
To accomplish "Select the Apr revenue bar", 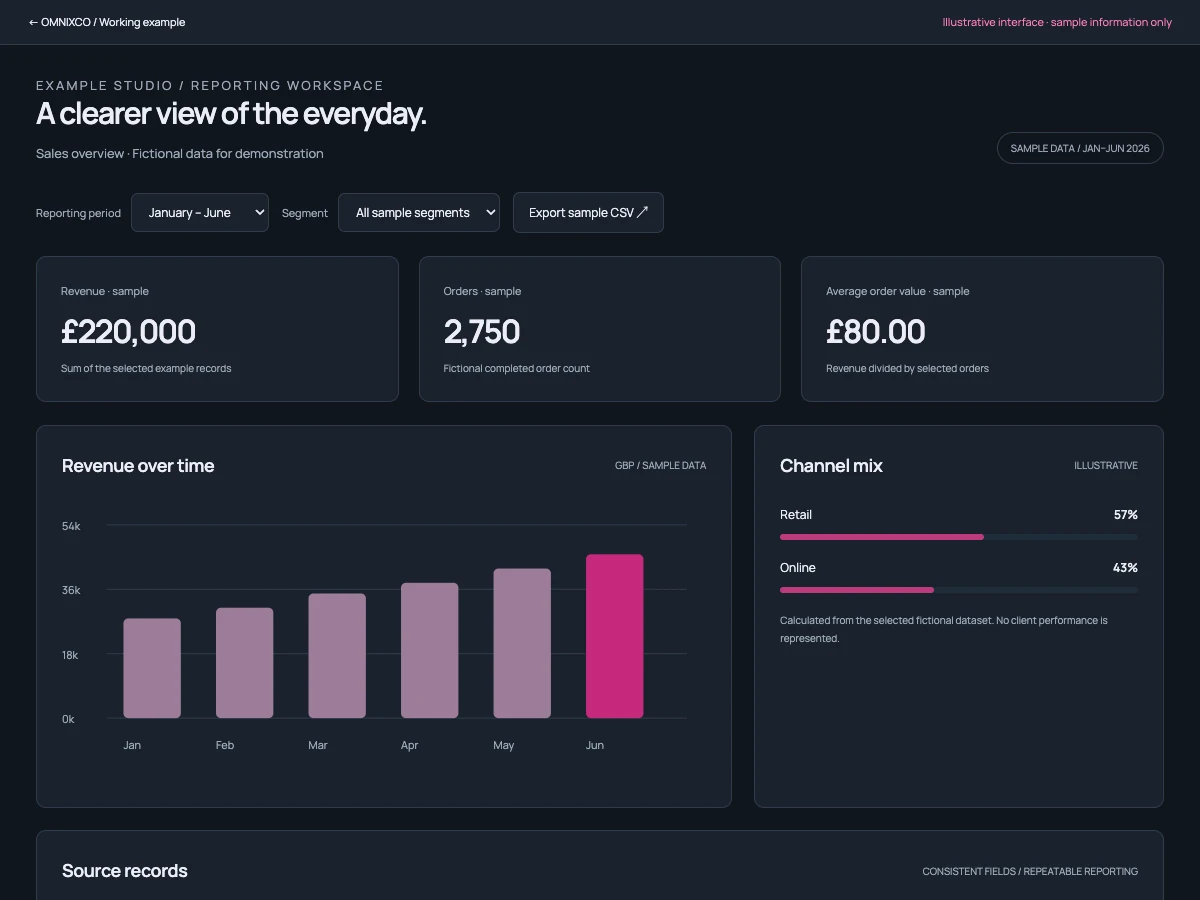I will [x=430, y=650].
